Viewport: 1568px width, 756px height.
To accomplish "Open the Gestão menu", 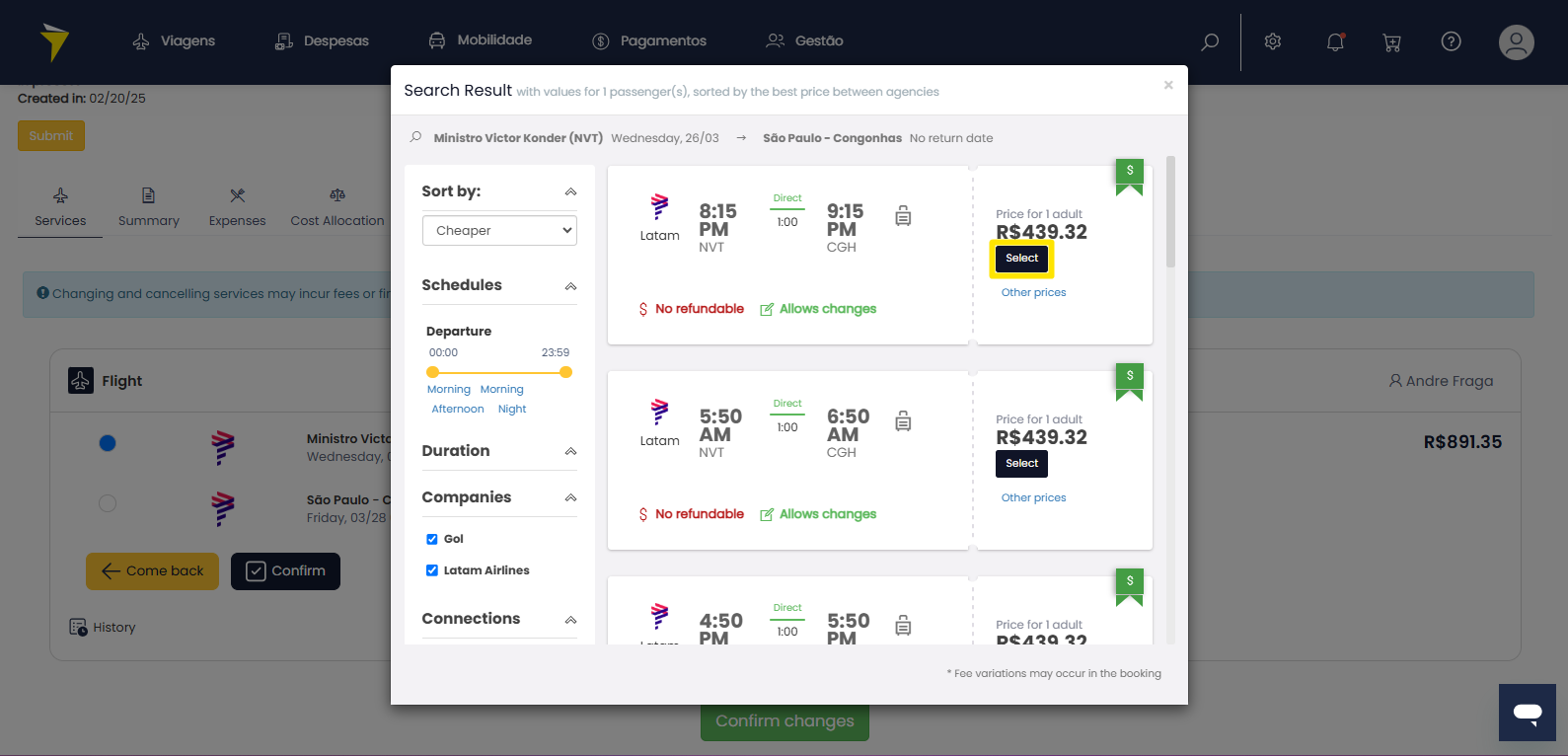I will point(804,40).
